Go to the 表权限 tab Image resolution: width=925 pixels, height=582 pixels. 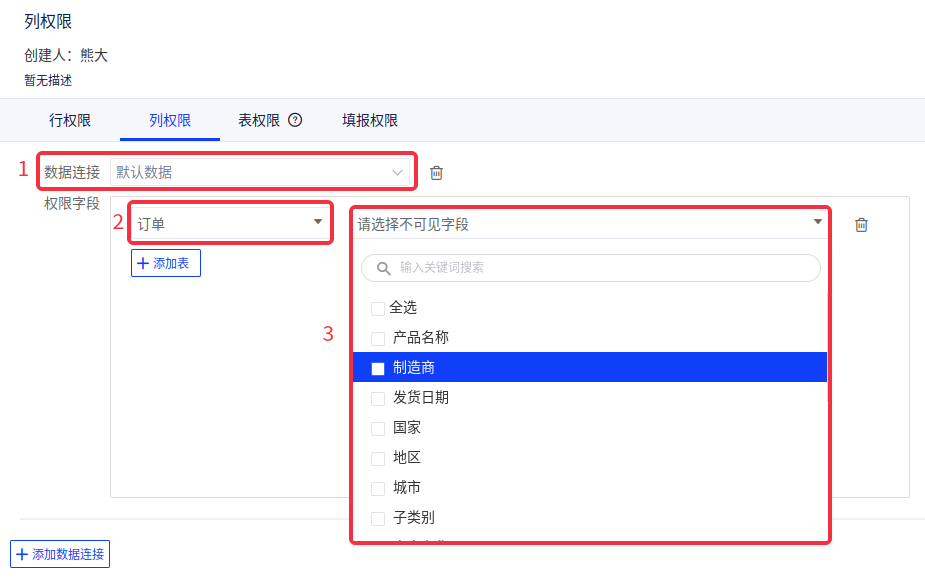click(258, 120)
